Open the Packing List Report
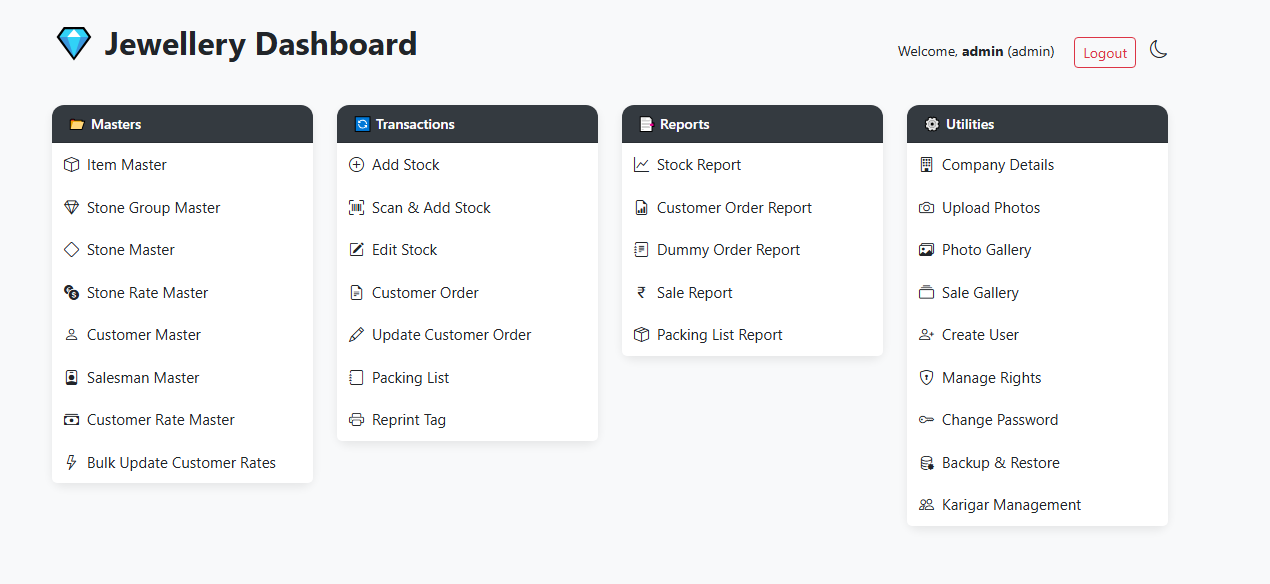 click(718, 334)
